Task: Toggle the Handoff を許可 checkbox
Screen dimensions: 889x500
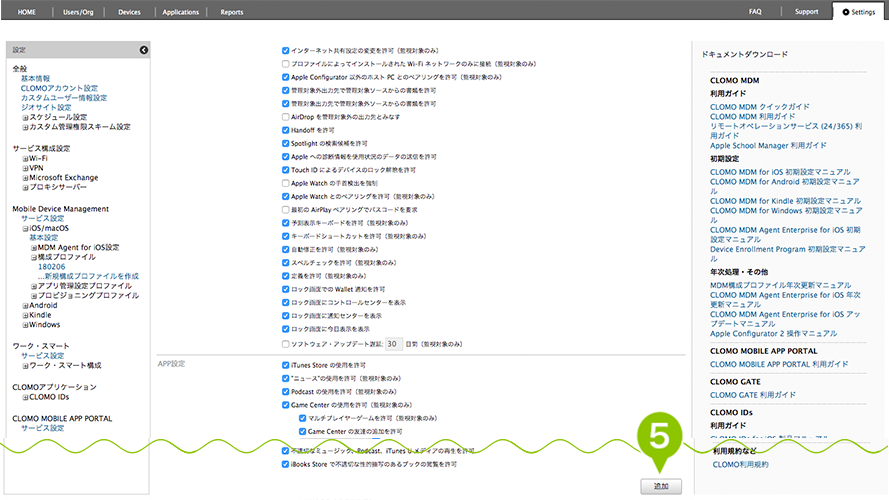Action: click(285, 130)
